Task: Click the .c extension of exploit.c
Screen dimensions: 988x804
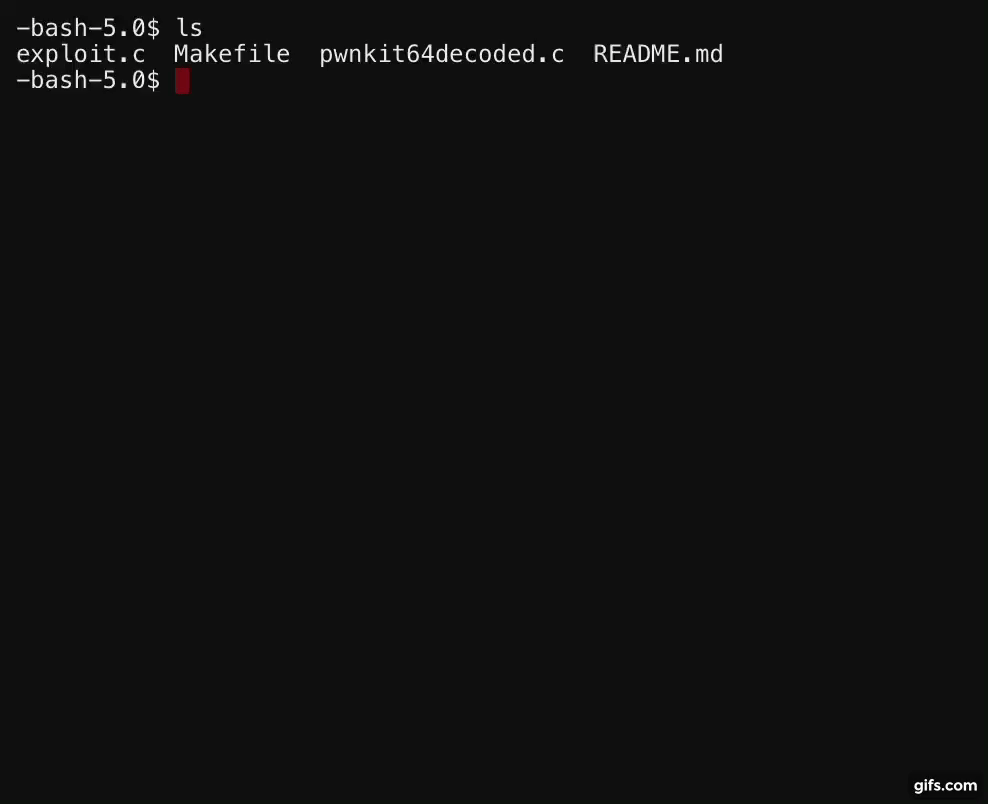Action: coord(131,55)
